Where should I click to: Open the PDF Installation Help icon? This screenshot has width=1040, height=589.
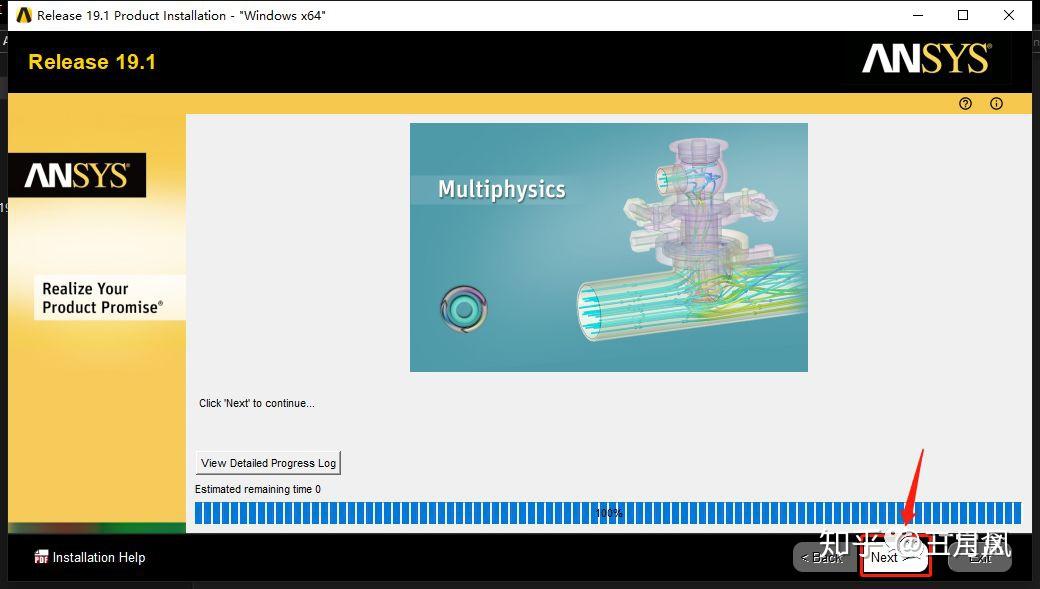(x=41, y=557)
